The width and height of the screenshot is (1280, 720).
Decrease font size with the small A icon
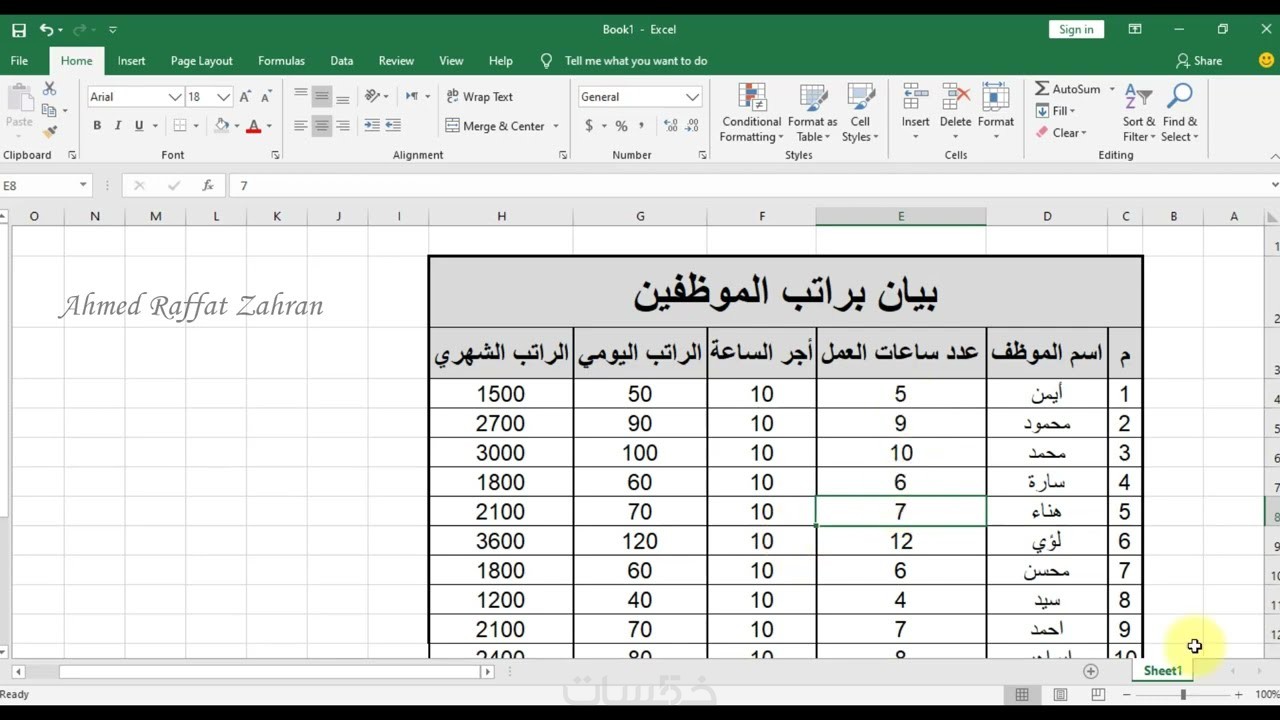266,97
